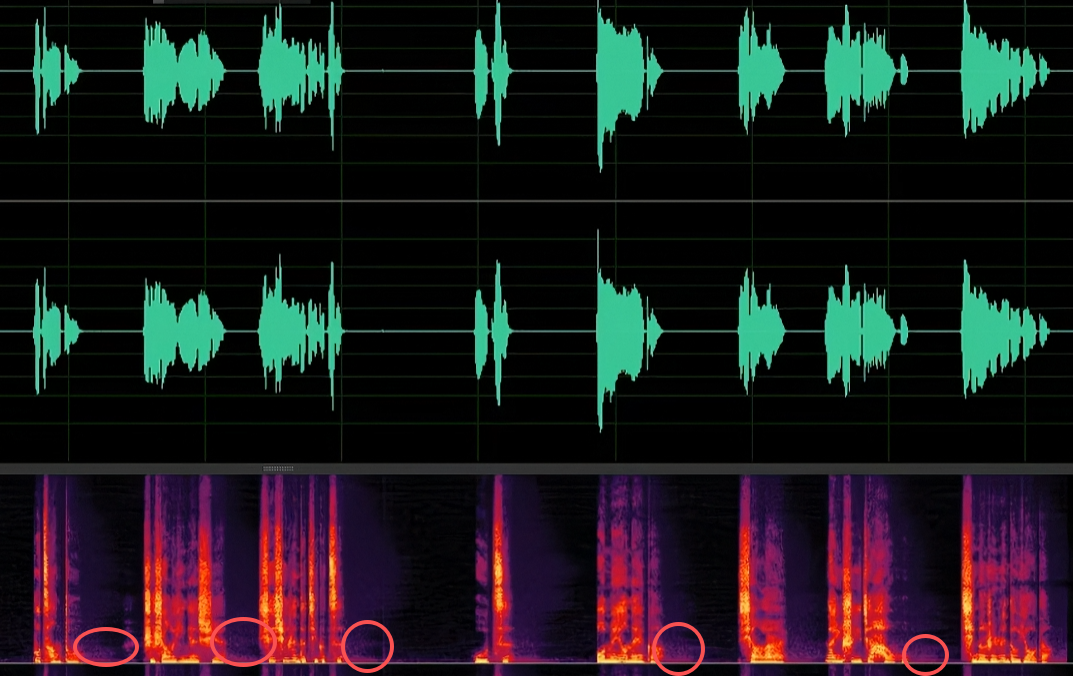
Task: Click the last waveform burst in the upper channel
Action: [x=1005, y=70]
